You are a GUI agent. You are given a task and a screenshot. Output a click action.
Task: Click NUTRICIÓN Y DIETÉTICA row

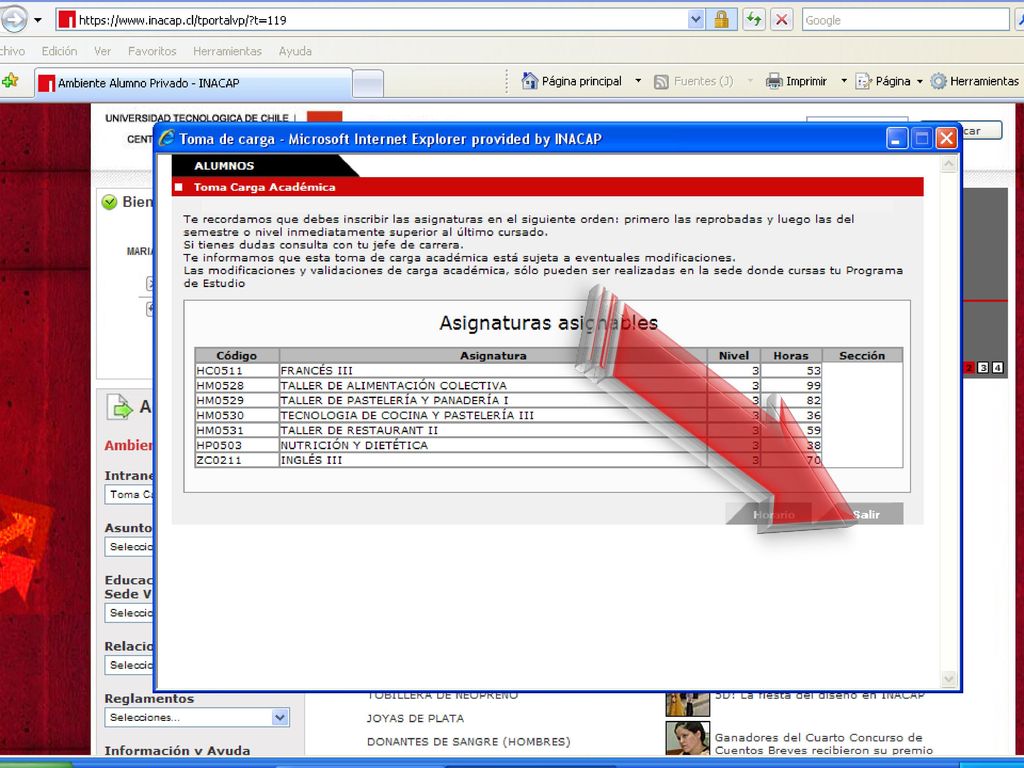point(509,445)
